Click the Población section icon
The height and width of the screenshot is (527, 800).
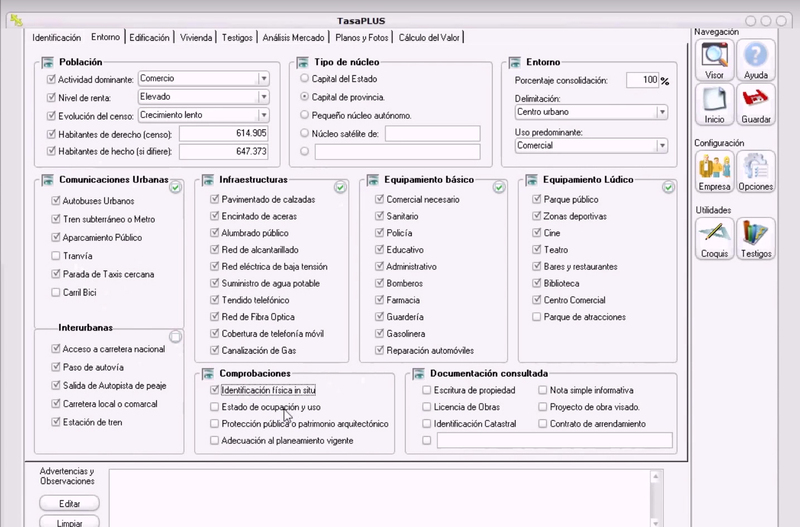(x=47, y=62)
